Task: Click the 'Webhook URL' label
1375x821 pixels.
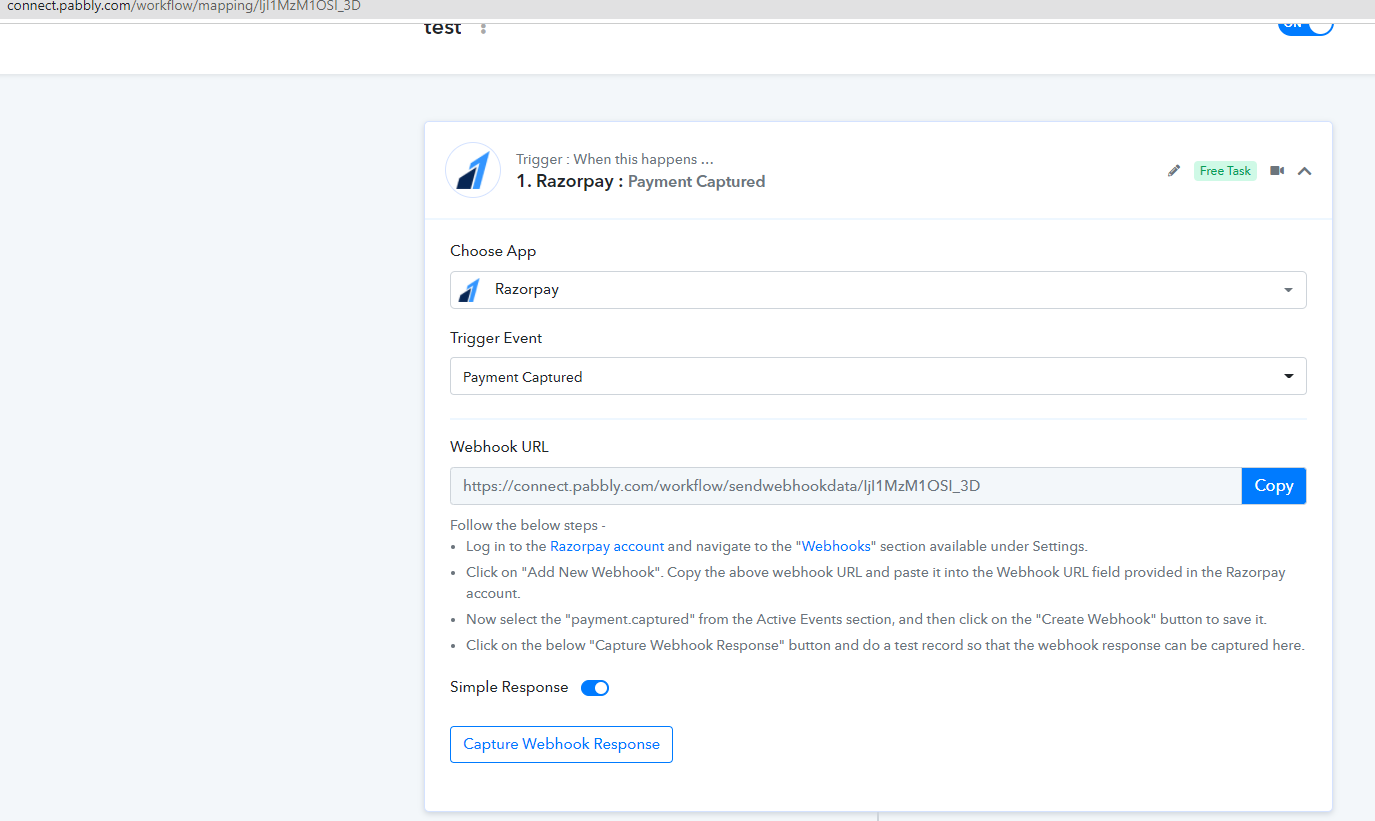Action: [x=499, y=447]
